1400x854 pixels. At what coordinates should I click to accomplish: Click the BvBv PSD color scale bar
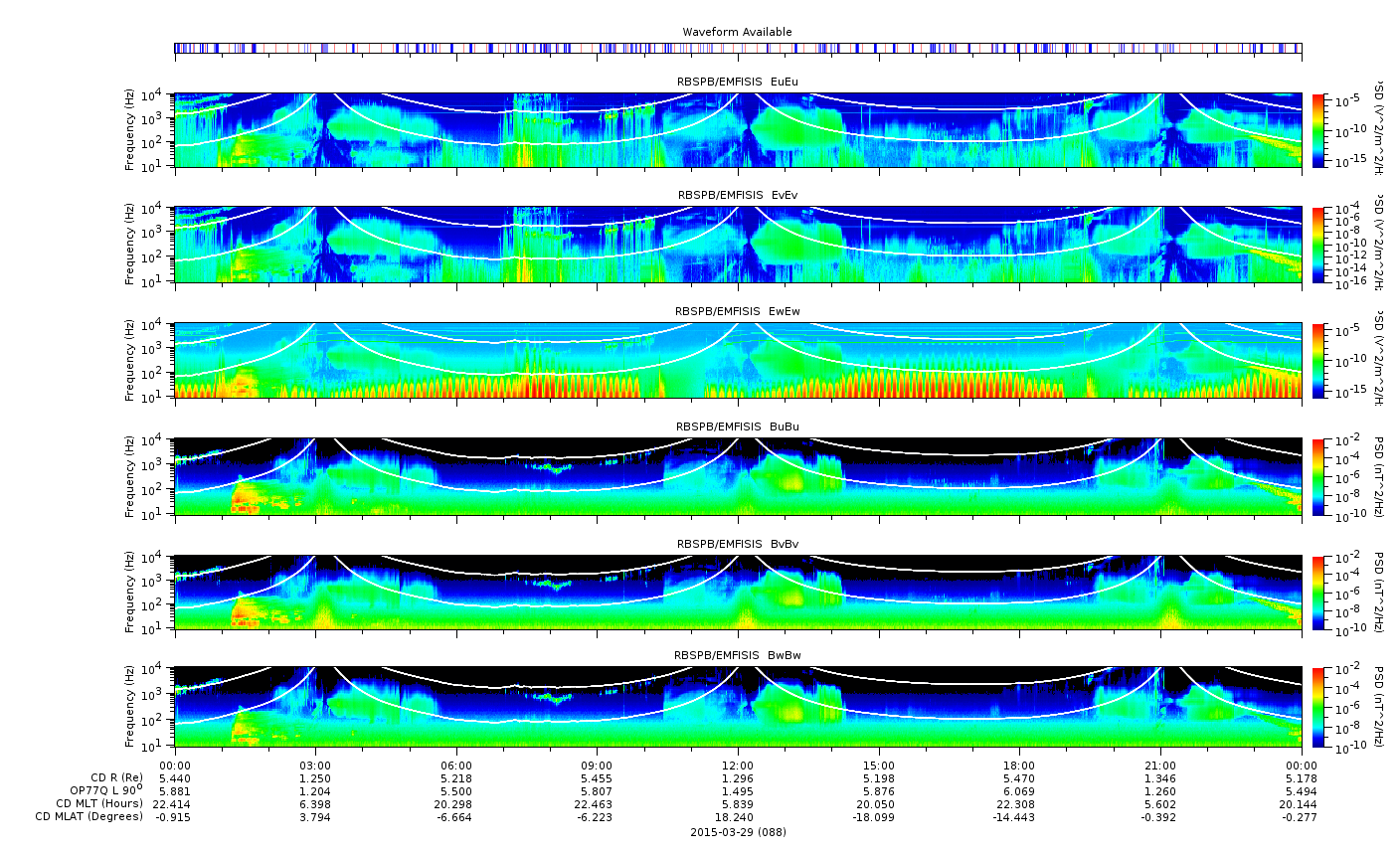(x=1318, y=593)
